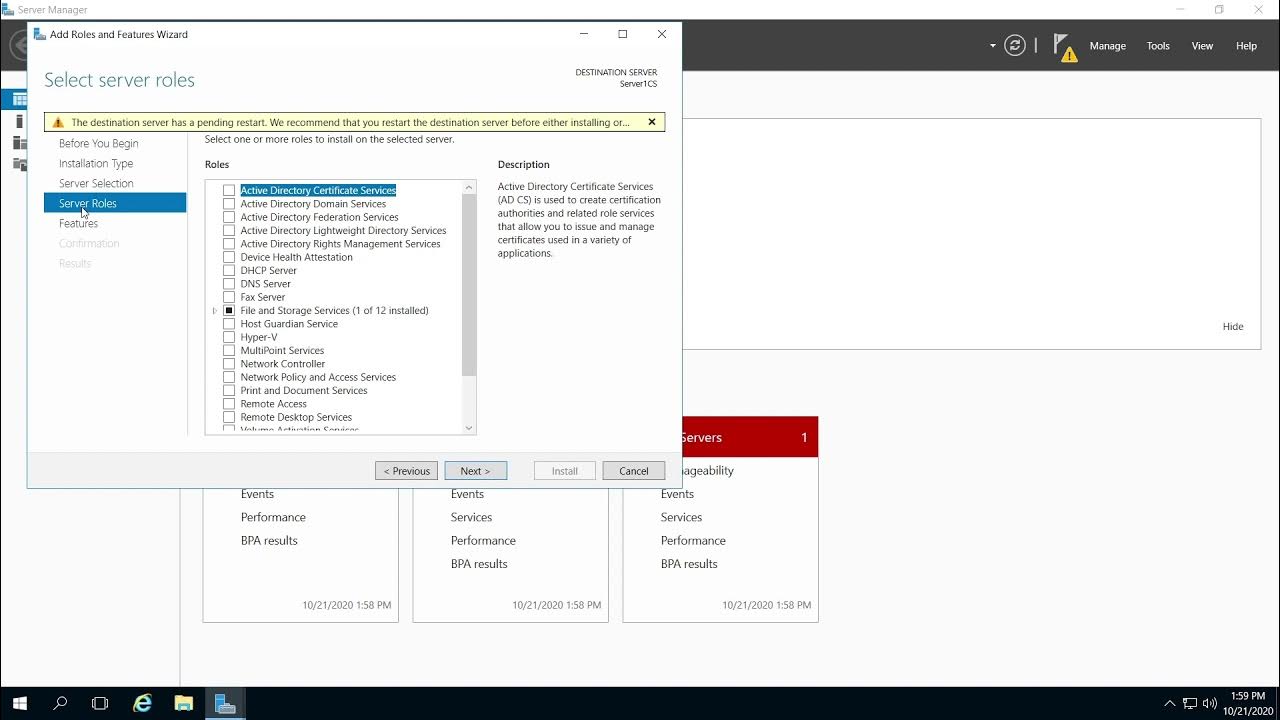Tick the DHCP Server role checkbox
This screenshot has width=1280, height=720.
[229, 271]
